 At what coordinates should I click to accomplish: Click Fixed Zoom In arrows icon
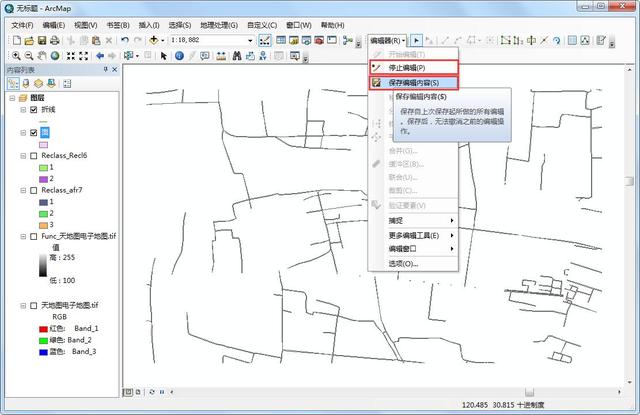[x=71, y=56]
